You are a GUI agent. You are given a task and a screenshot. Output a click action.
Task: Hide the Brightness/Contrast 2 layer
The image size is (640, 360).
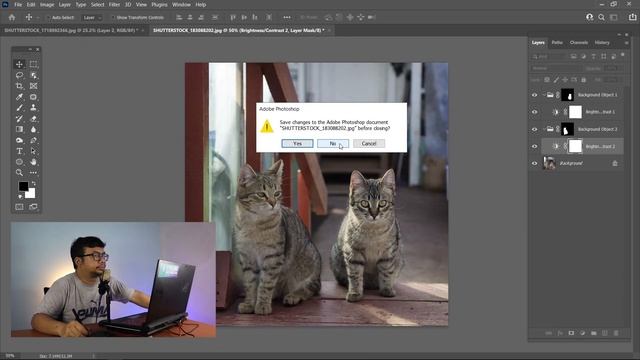535,146
